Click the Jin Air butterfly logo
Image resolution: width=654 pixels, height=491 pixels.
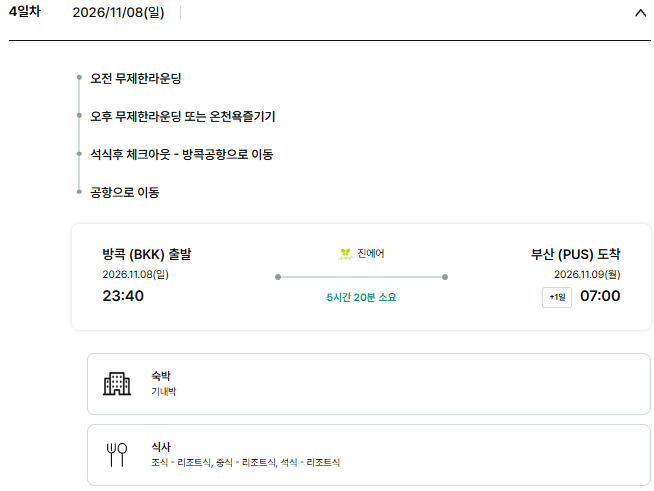pos(345,254)
